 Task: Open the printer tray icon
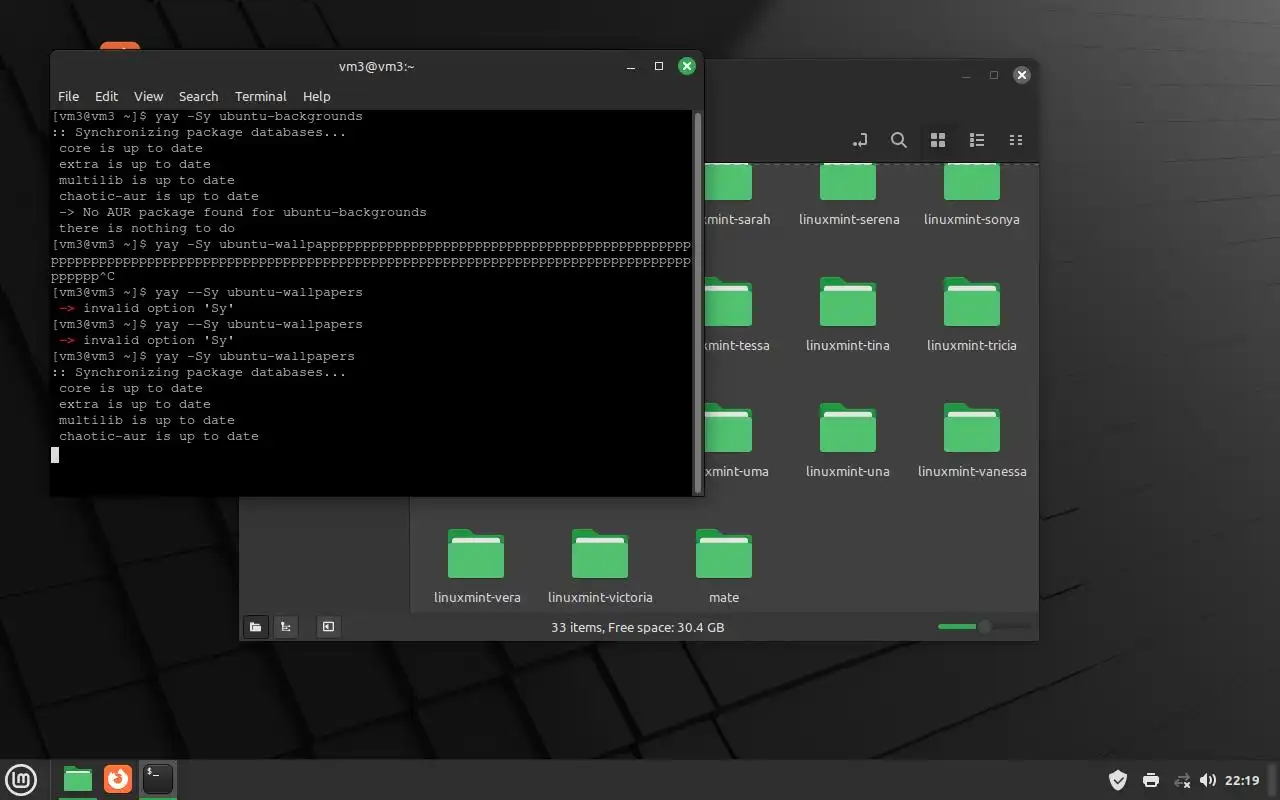pos(1151,780)
